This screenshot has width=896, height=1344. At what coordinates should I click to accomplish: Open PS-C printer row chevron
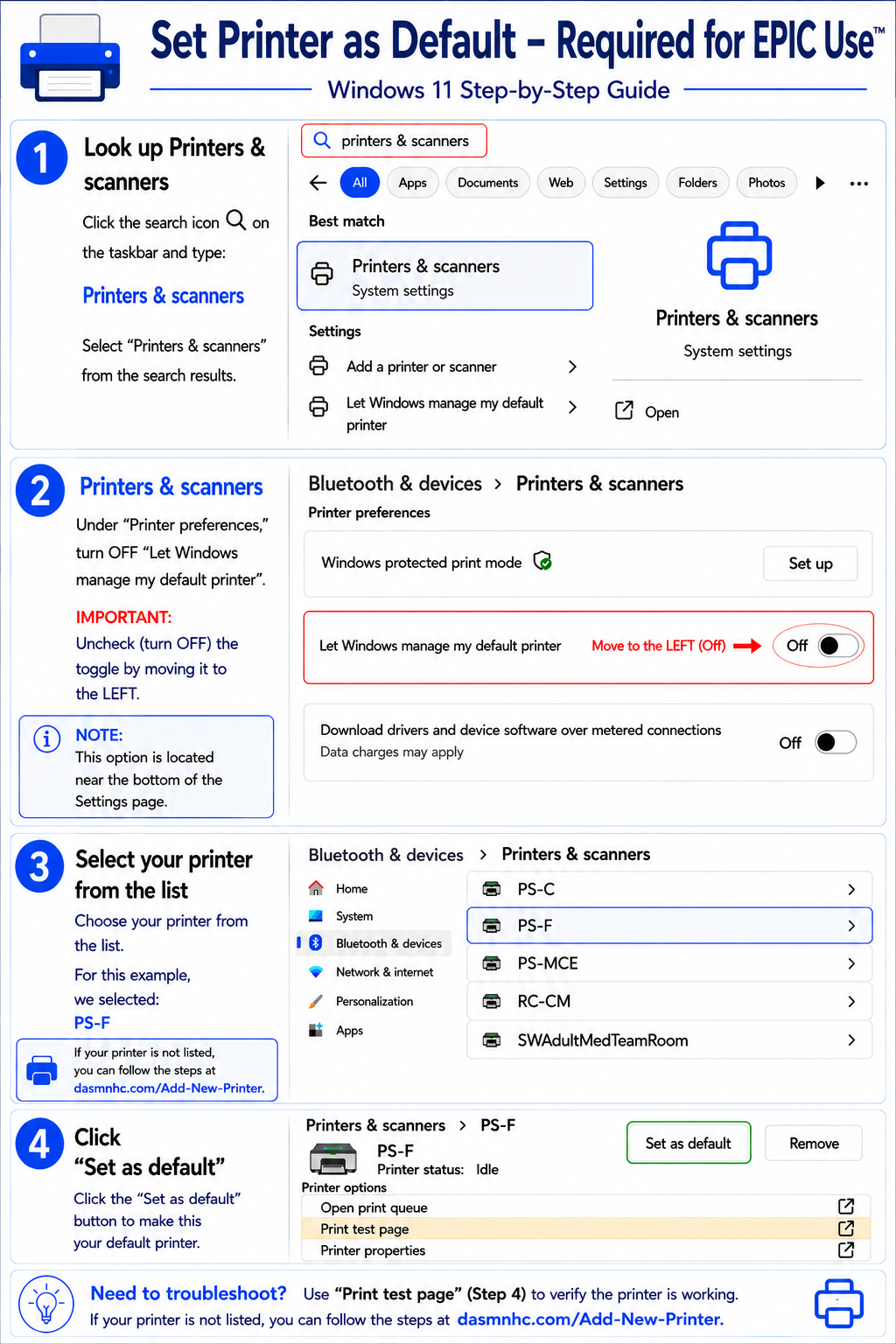(x=851, y=889)
